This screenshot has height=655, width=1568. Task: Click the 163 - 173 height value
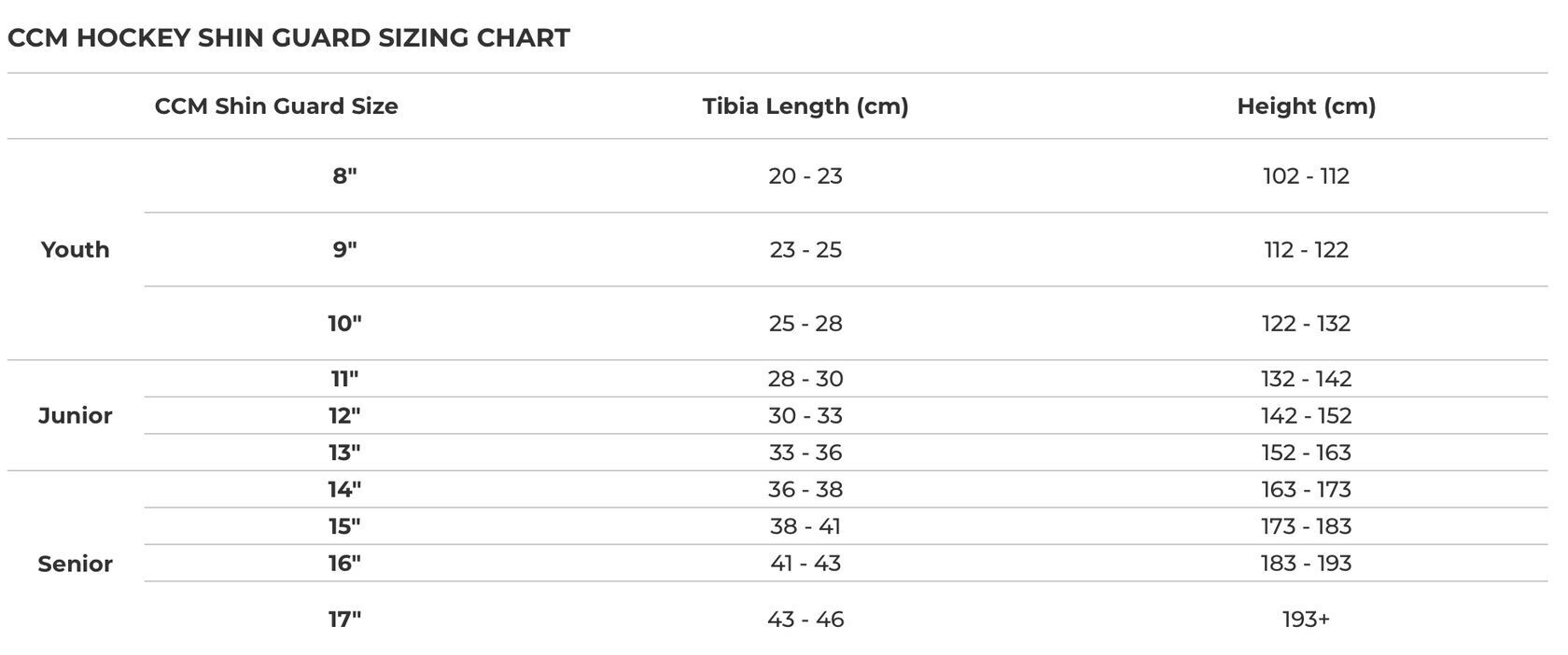1306,489
